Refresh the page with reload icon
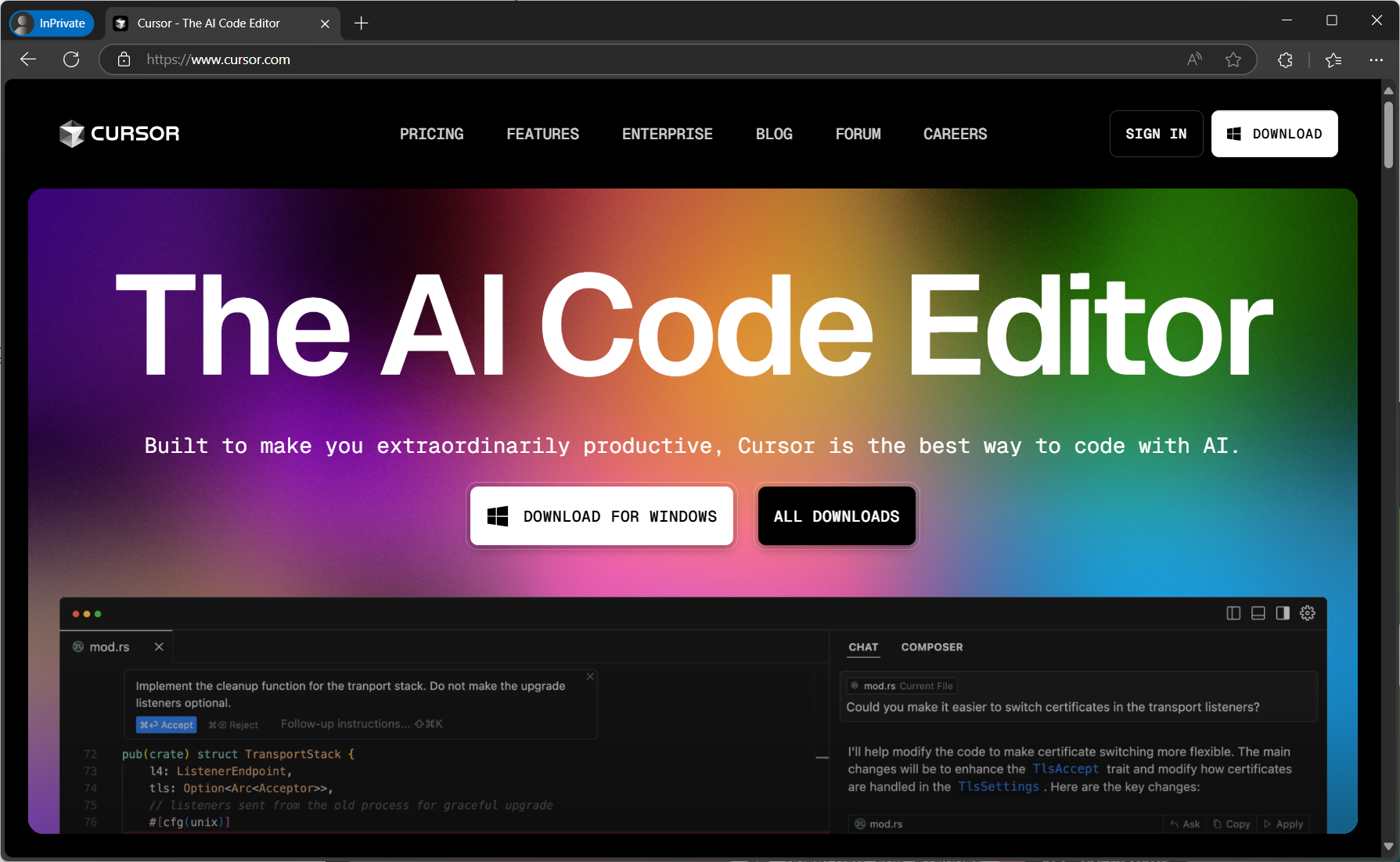The width and height of the screenshot is (1400, 862). 71,59
